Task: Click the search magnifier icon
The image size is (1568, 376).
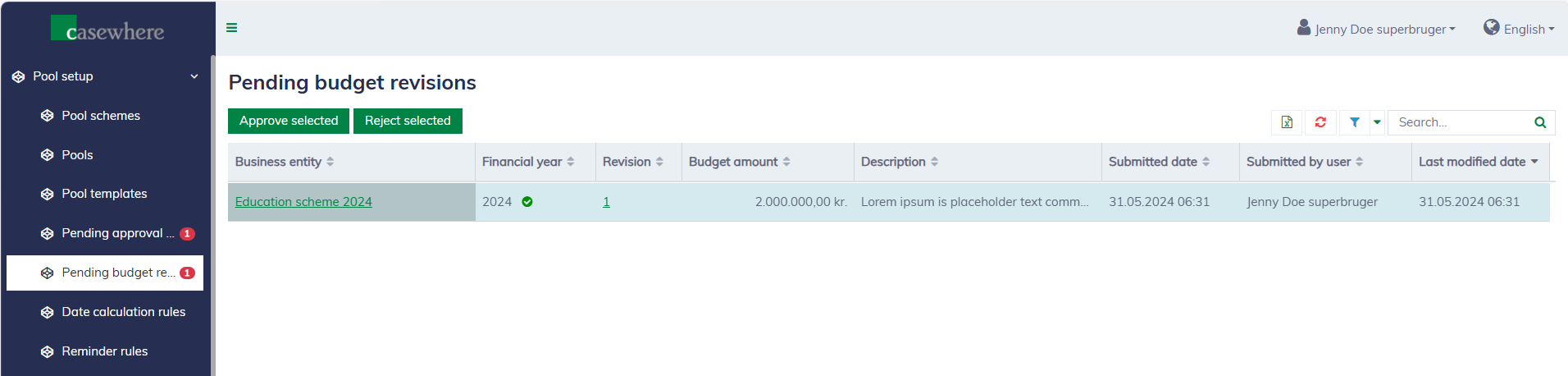Action: point(1540,122)
